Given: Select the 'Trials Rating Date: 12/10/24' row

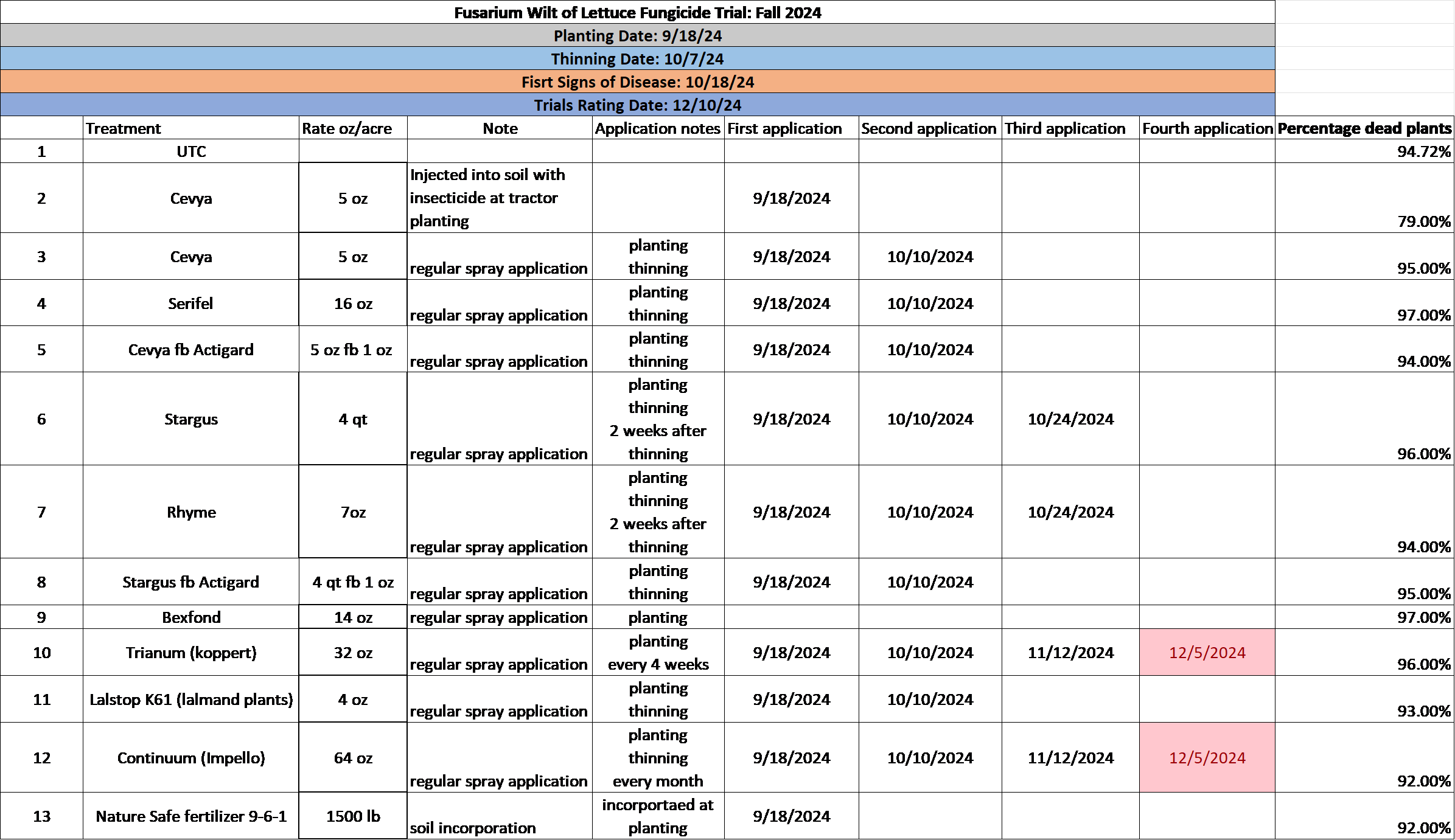Looking at the screenshot, I should click(x=637, y=105).
